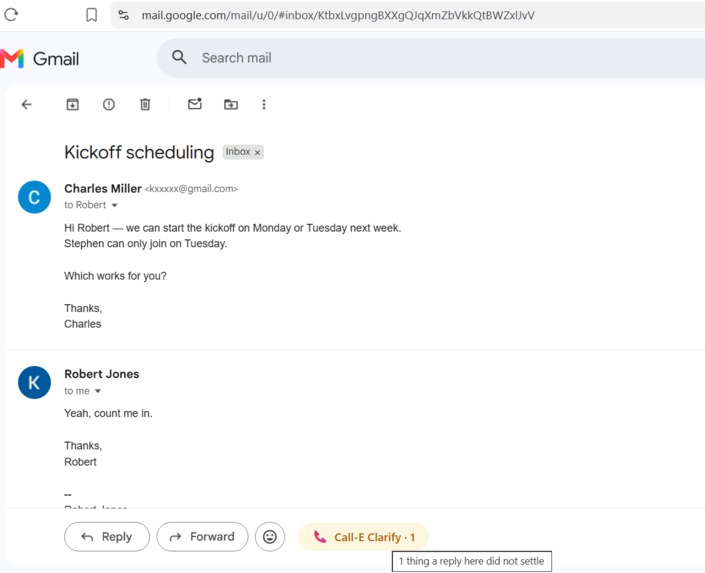Delete the conversation with the trash icon
This screenshot has width=705, height=573.
tap(145, 104)
